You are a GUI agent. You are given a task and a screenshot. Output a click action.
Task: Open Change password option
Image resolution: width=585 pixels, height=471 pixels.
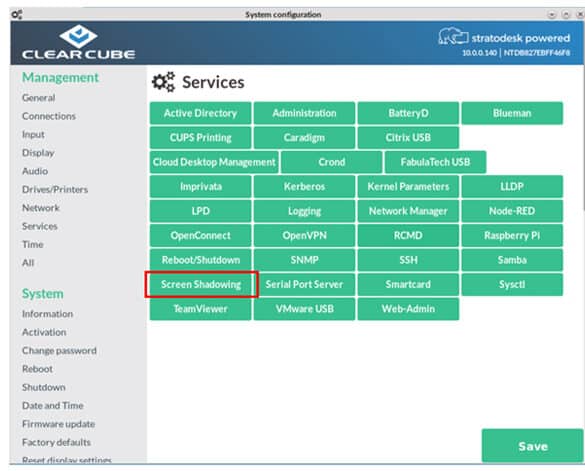coord(59,350)
